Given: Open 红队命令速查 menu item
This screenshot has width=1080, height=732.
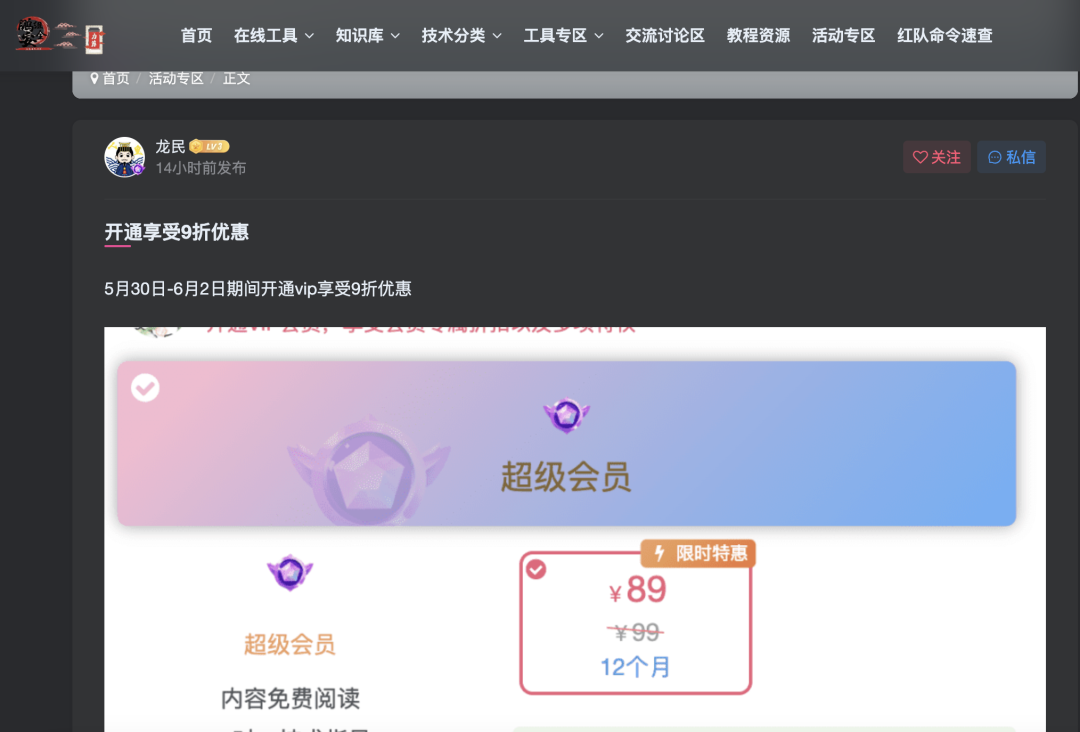Looking at the screenshot, I should pos(944,35).
